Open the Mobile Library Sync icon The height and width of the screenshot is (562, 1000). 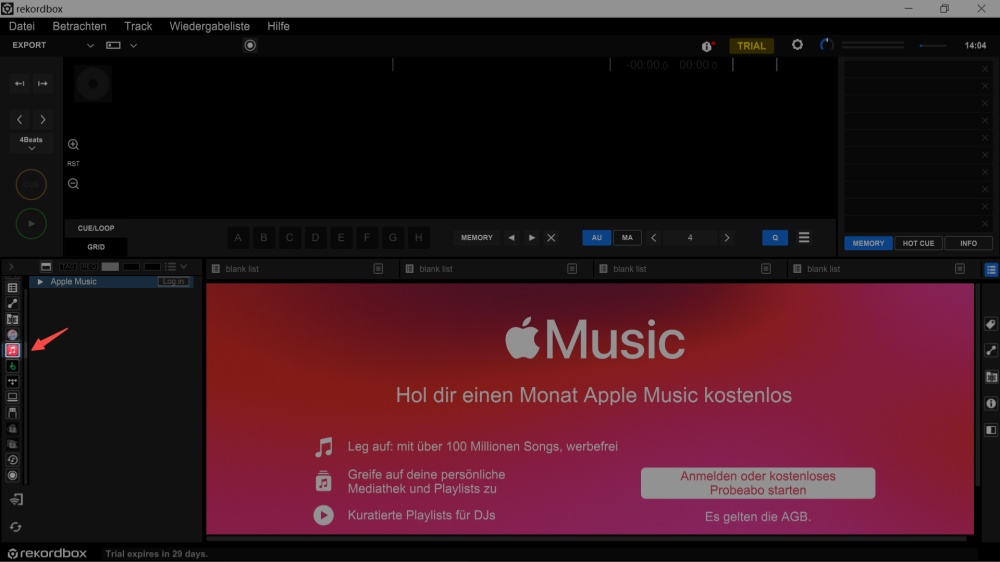pos(16,499)
